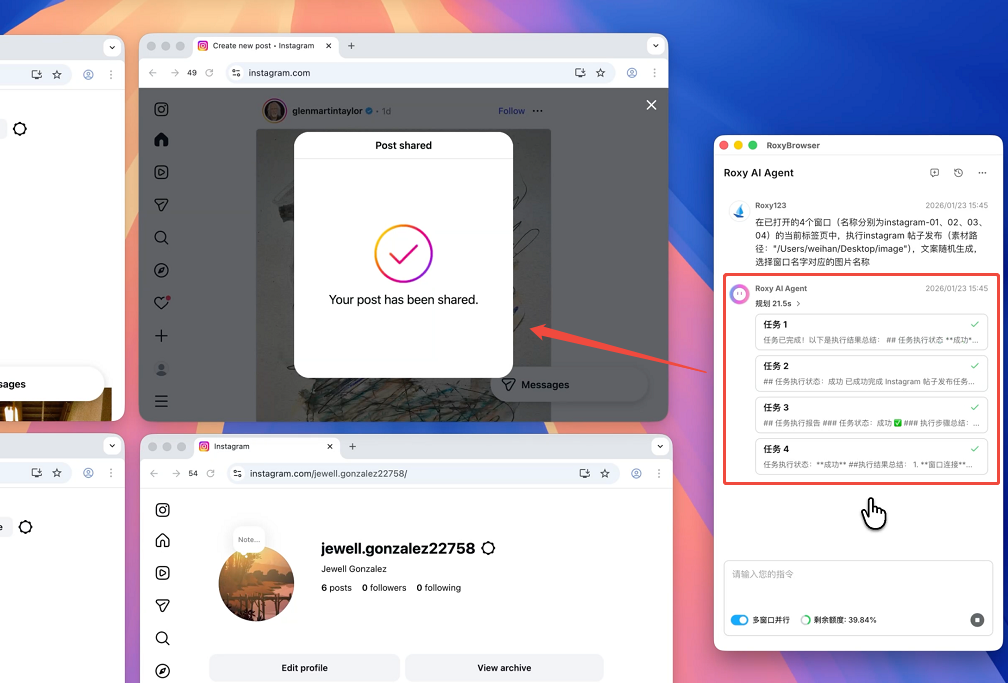Open tab list dropdown in top Chrome window

pos(656,46)
